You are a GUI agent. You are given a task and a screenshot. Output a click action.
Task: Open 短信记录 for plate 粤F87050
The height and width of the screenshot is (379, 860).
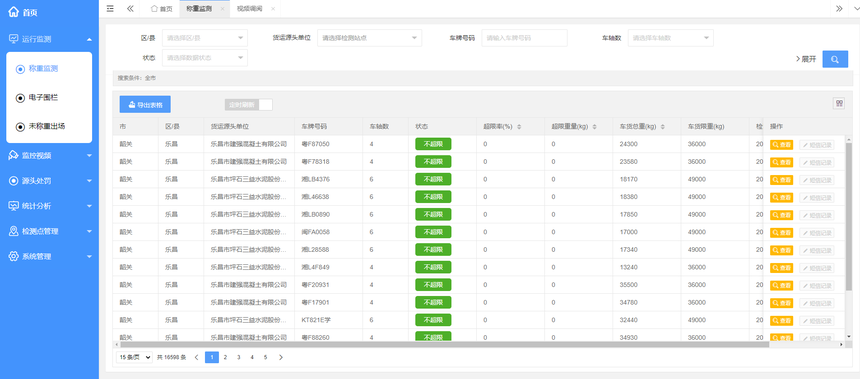tap(817, 145)
